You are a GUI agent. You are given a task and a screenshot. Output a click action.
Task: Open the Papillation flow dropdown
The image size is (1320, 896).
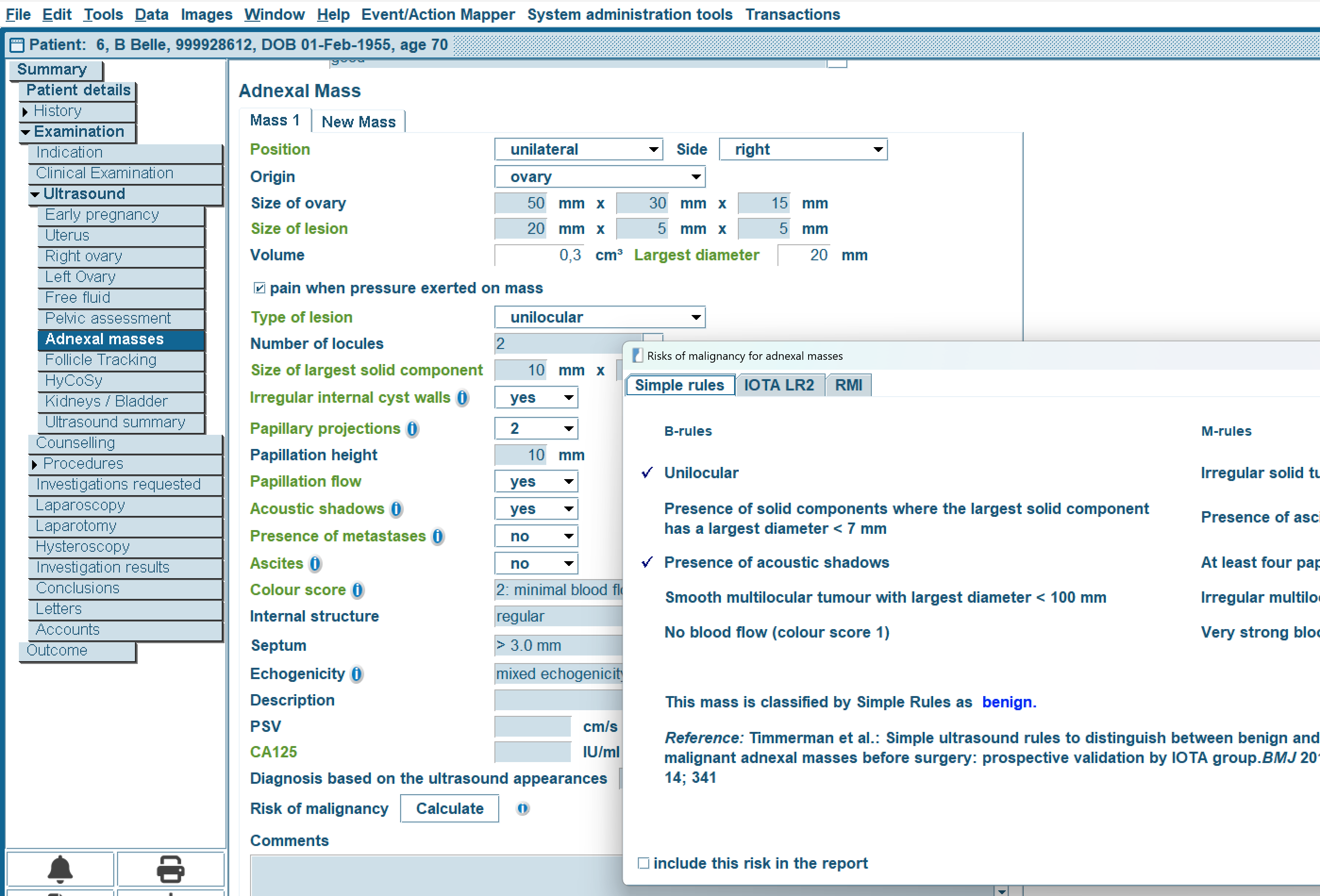coord(536,481)
